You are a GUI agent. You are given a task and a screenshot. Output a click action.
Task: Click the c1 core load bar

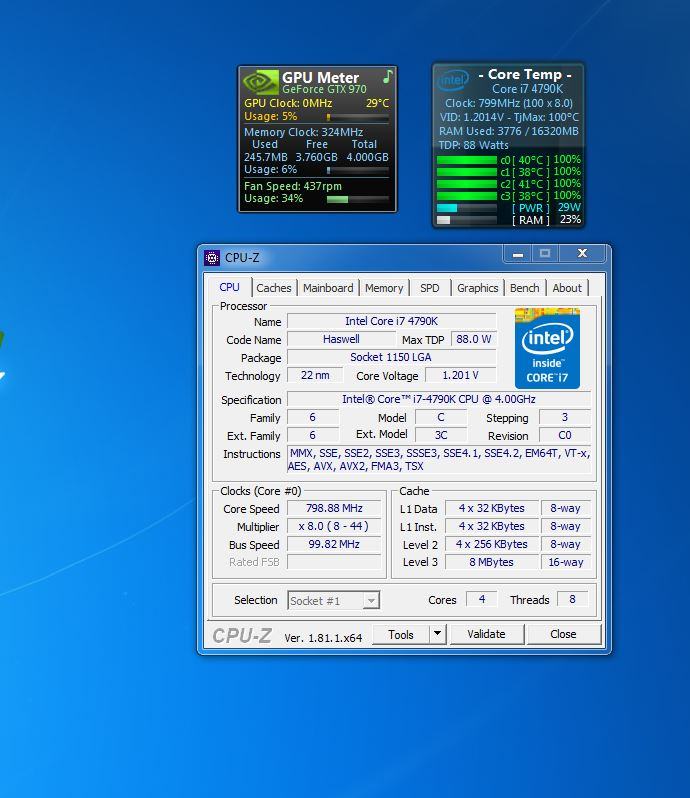coord(467,172)
